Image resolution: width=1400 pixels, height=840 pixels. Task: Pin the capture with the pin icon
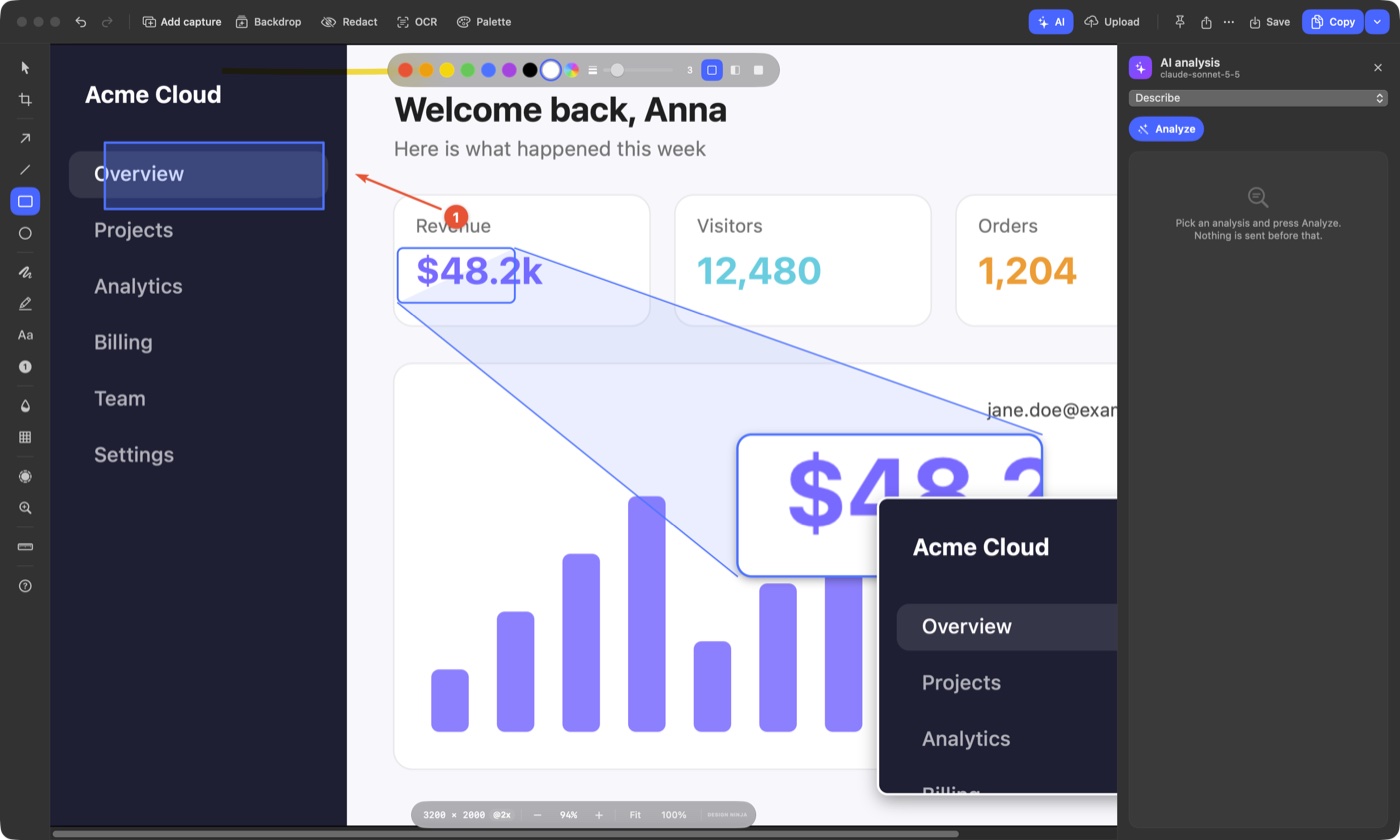(x=1180, y=22)
